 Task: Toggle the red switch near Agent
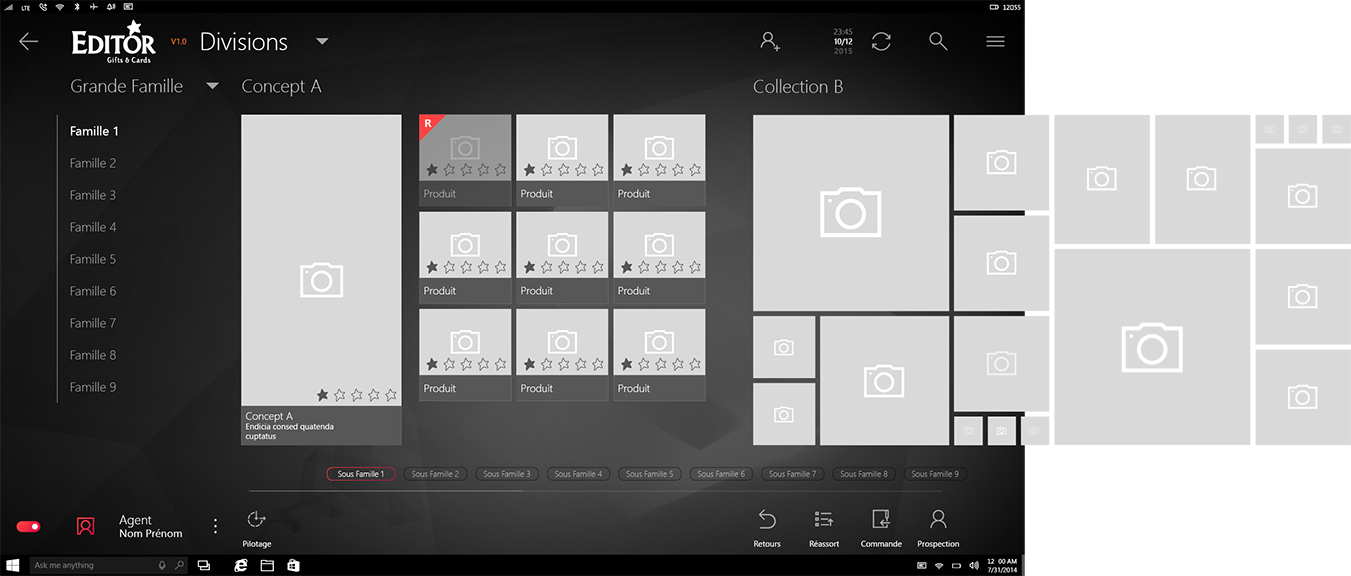coord(28,526)
